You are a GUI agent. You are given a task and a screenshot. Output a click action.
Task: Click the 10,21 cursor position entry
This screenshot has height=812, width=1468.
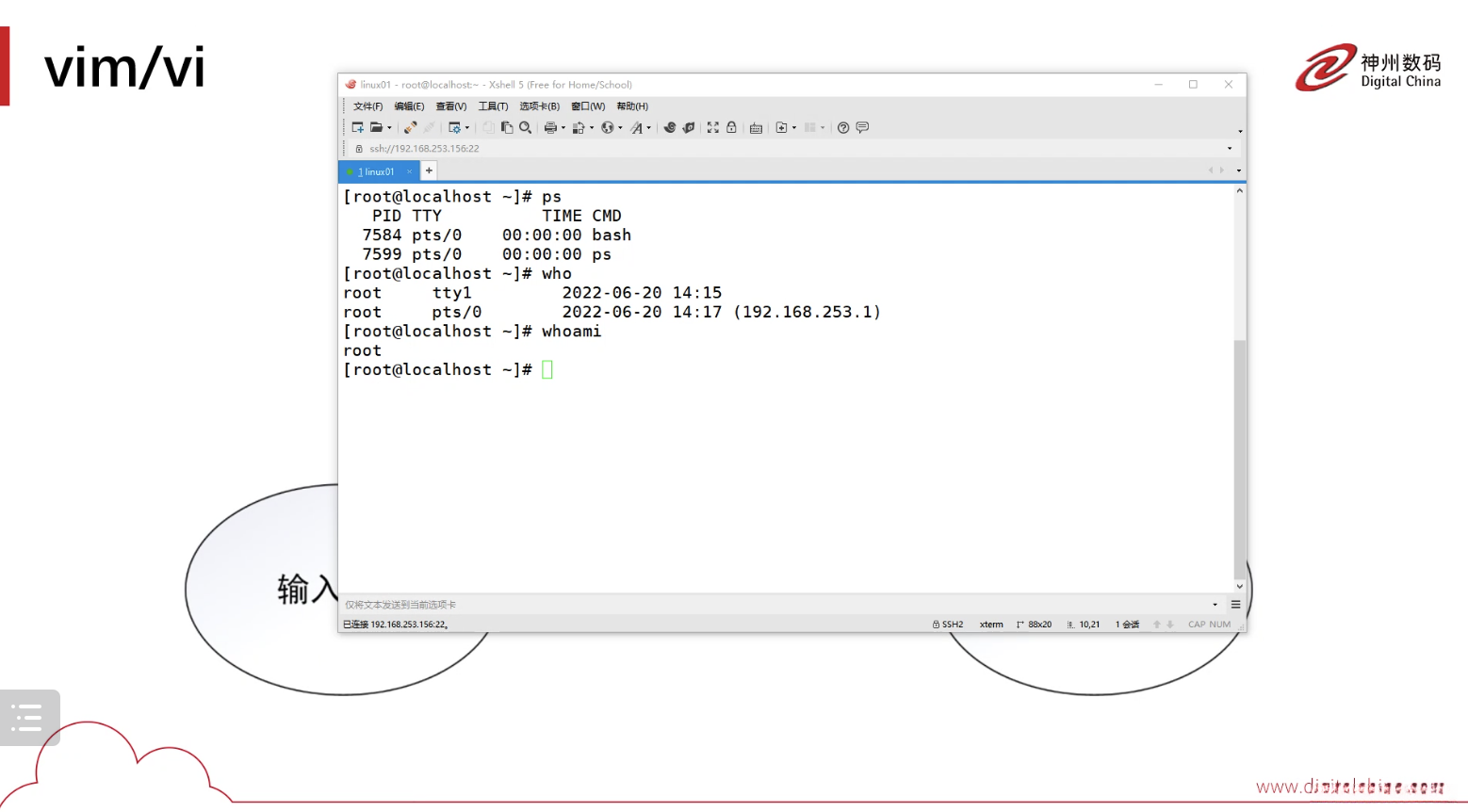tap(1084, 625)
